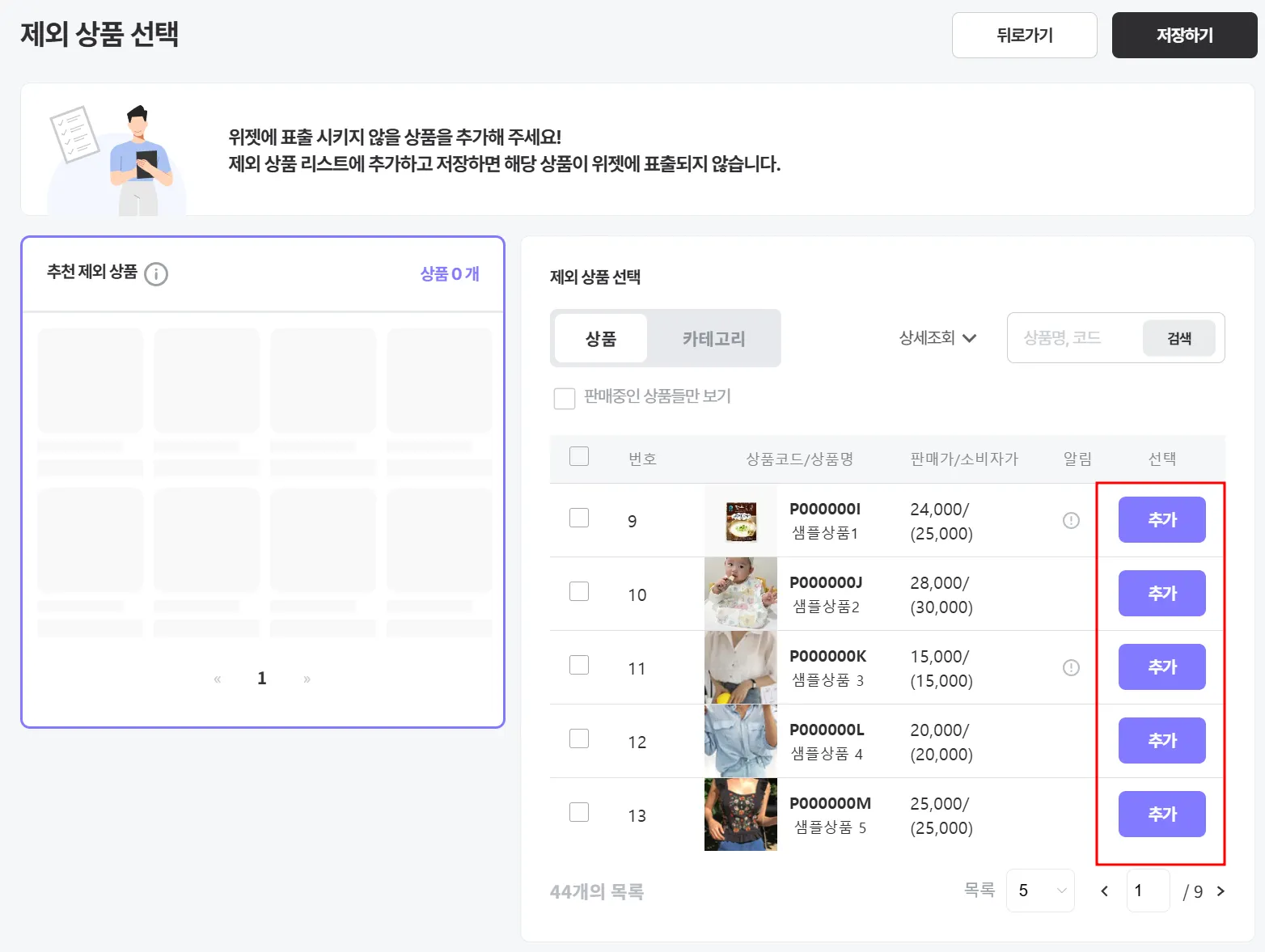This screenshot has width=1265, height=952.
Task: Go to the next page of the product table
Action: pyautogui.click(x=1221, y=891)
